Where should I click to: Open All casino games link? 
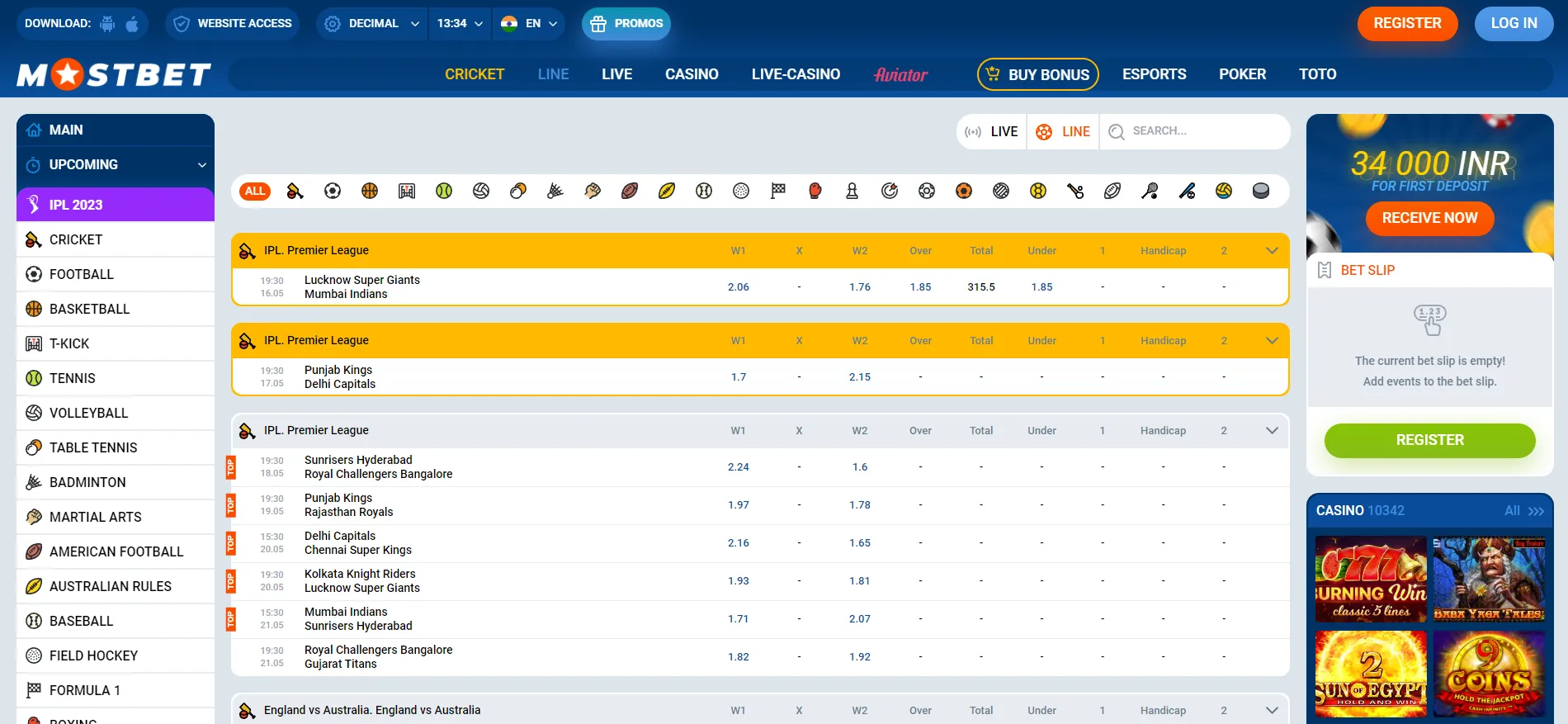click(x=1523, y=510)
